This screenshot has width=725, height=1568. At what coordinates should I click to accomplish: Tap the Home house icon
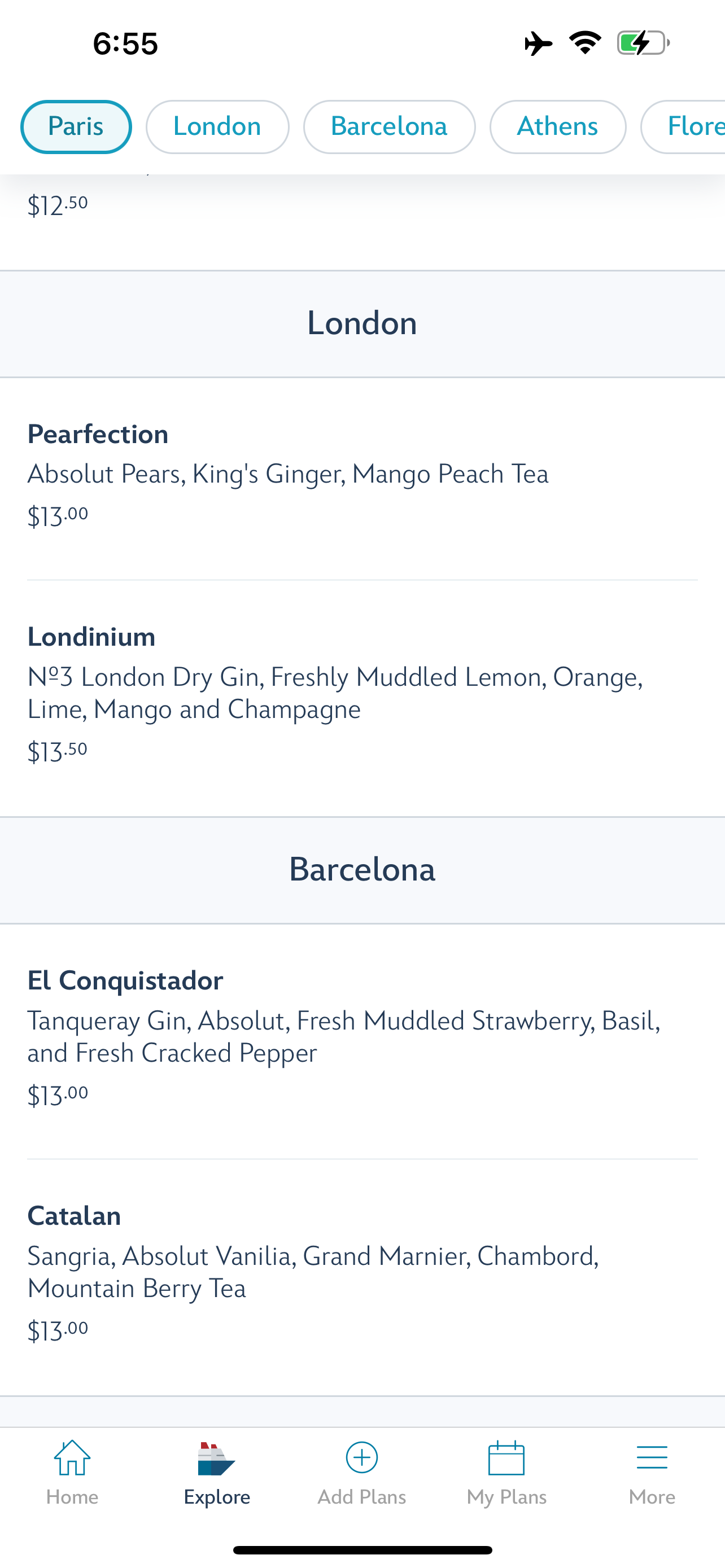(x=72, y=1458)
